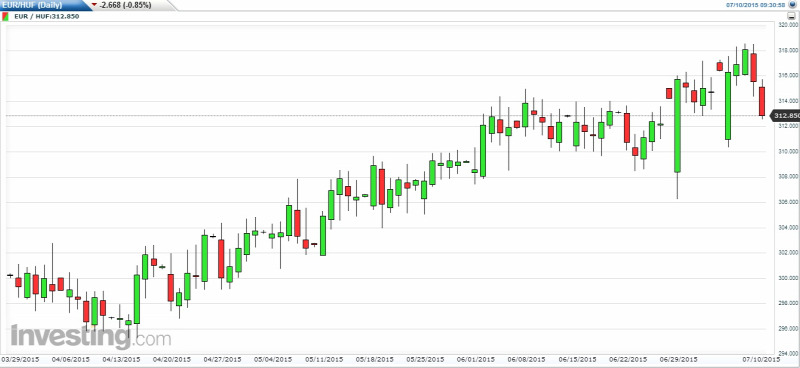Click the 296.000 price axis label
Image resolution: width=800 pixels, height=368 pixels.
tap(789, 329)
